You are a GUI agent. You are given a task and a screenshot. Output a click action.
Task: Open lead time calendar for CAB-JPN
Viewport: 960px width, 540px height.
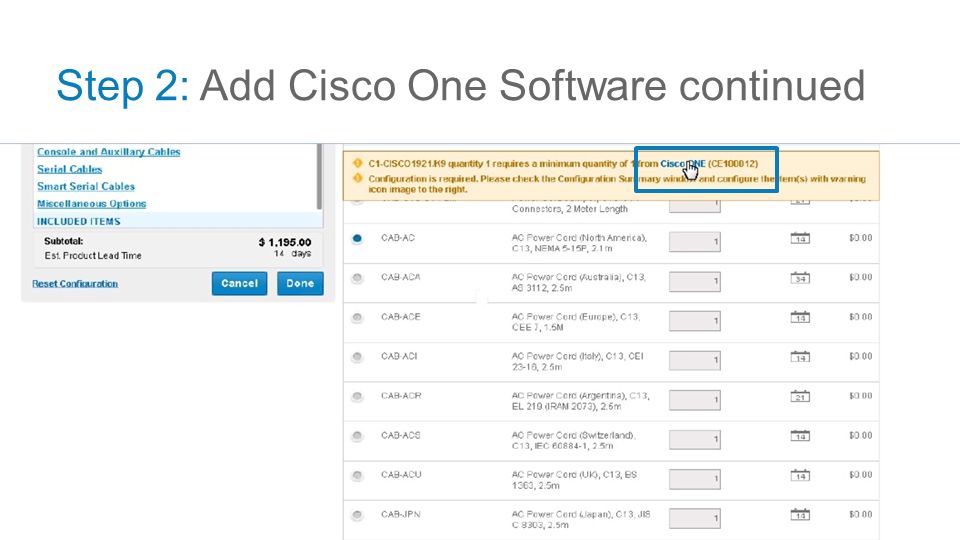800,514
